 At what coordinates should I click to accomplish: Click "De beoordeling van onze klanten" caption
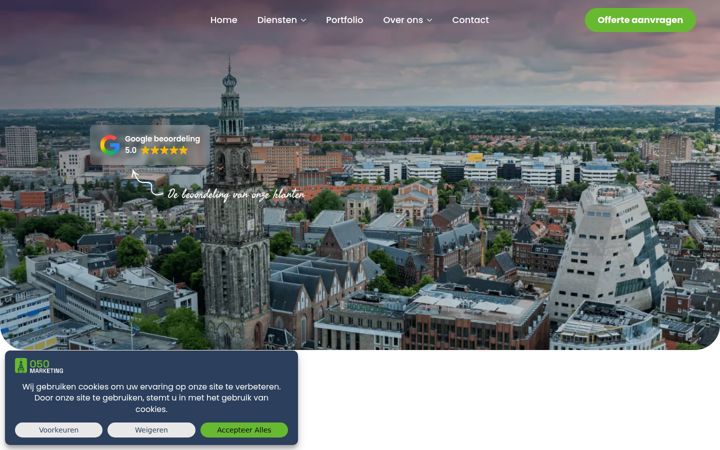pyautogui.click(x=236, y=195)
